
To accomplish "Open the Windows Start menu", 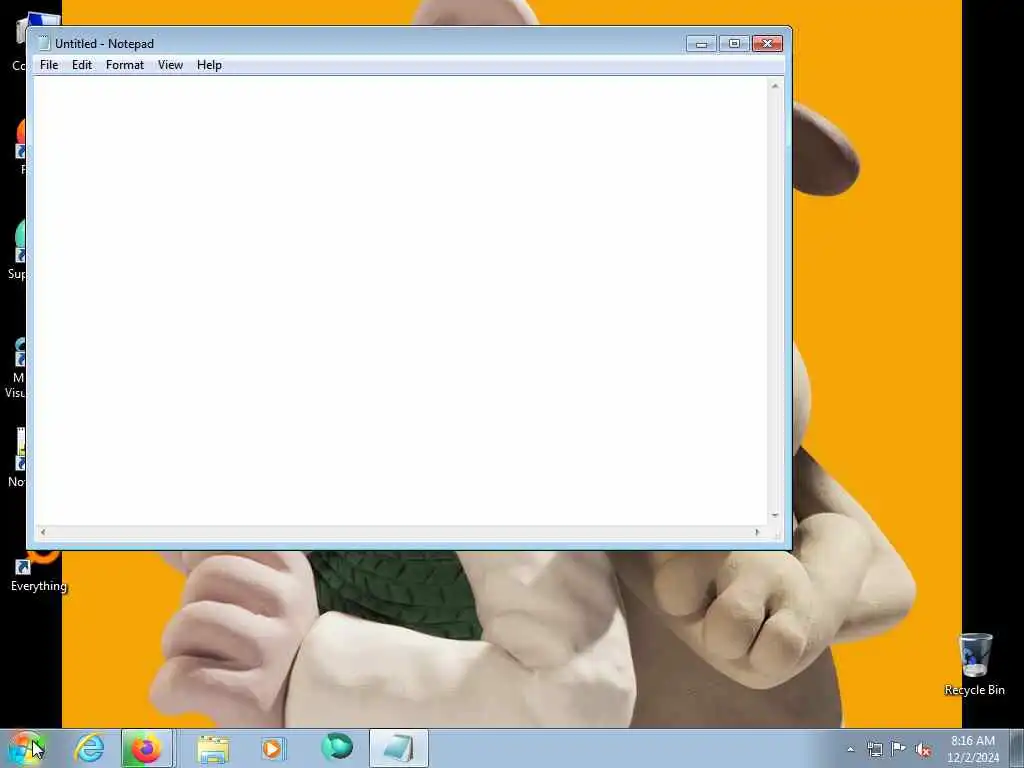I will pos(25,748).
